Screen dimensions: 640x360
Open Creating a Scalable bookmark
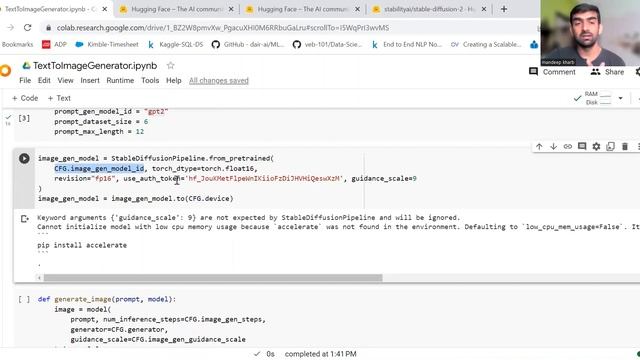[x=486, y=44]
